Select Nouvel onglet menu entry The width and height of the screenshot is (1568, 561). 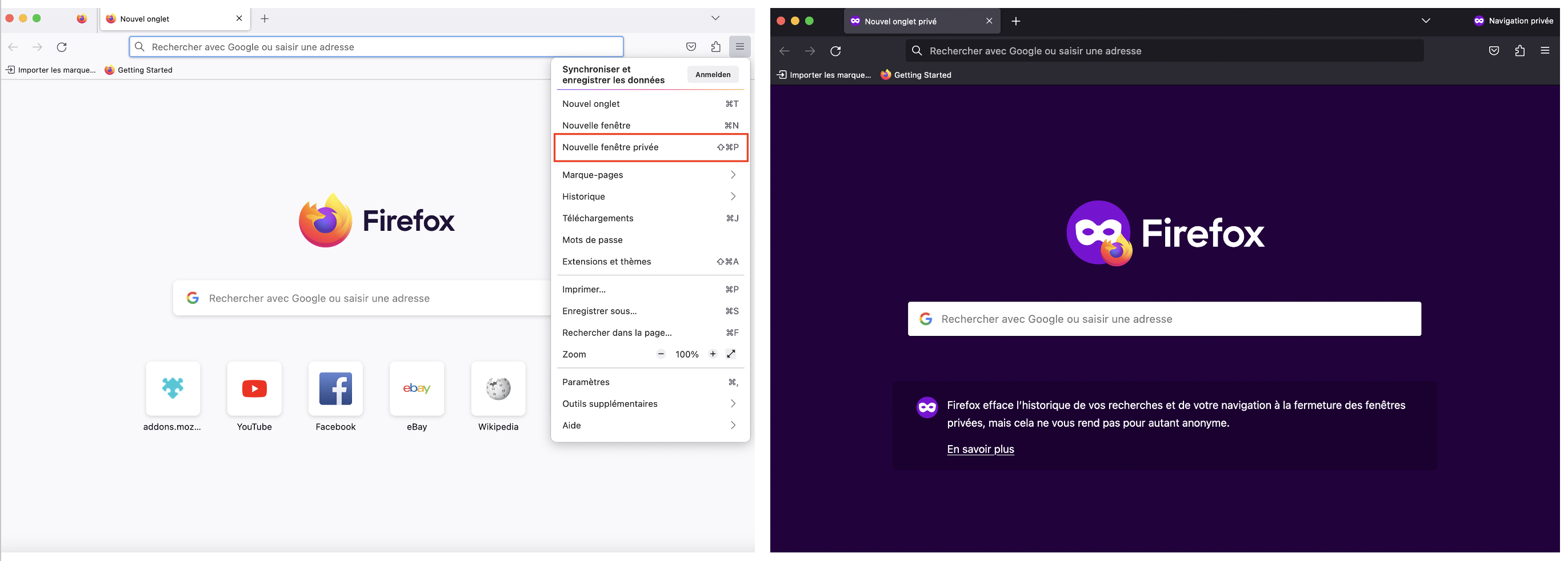coord(650,104)
